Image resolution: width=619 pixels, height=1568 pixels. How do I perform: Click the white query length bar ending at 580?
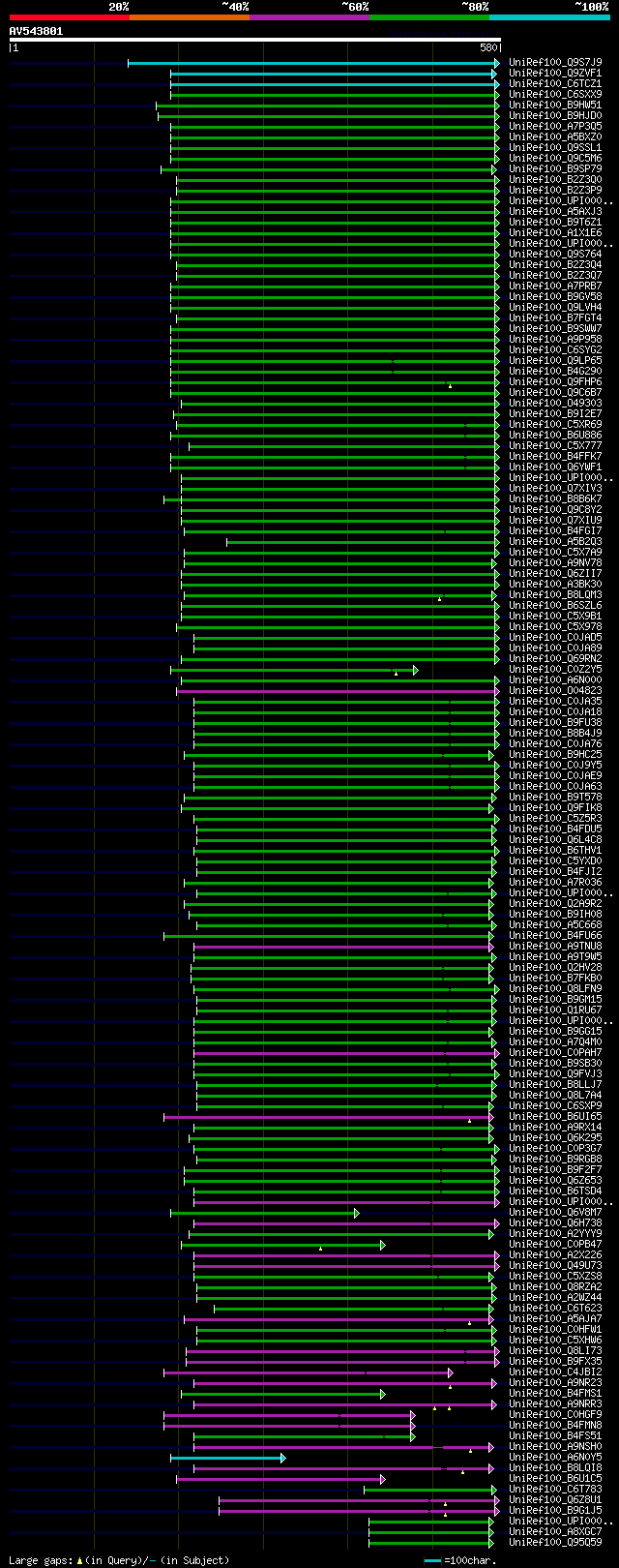(x=255, y=40)
